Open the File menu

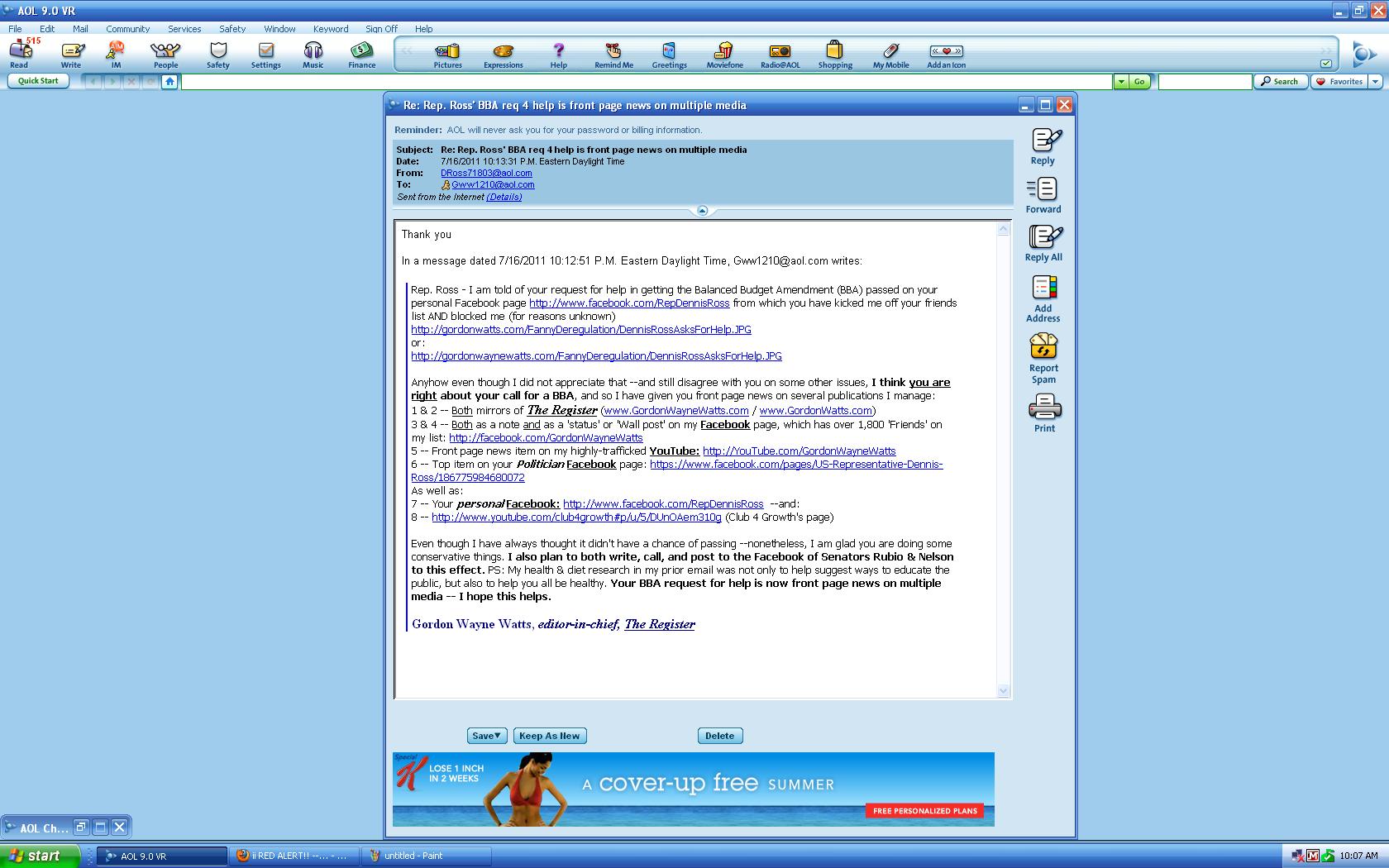click(x=15, y=29)
